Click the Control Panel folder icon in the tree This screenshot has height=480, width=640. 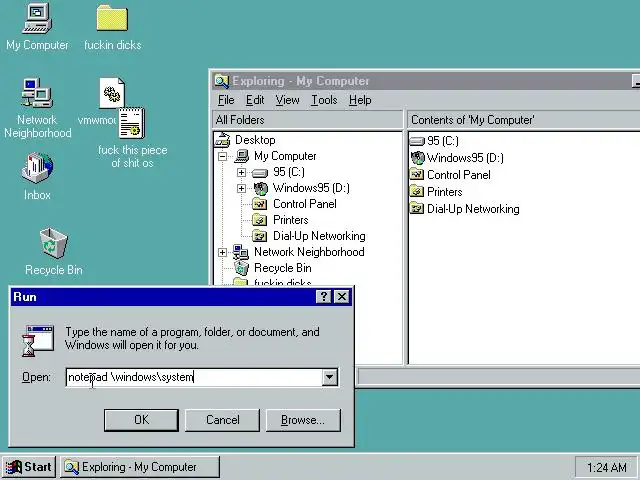click(260, 204)
